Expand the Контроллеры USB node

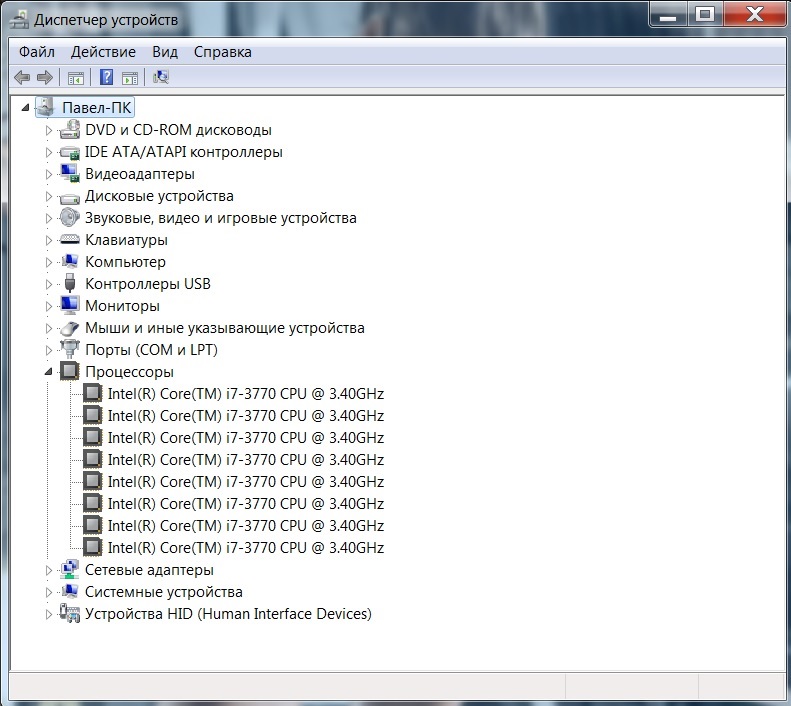coord(48,284)
